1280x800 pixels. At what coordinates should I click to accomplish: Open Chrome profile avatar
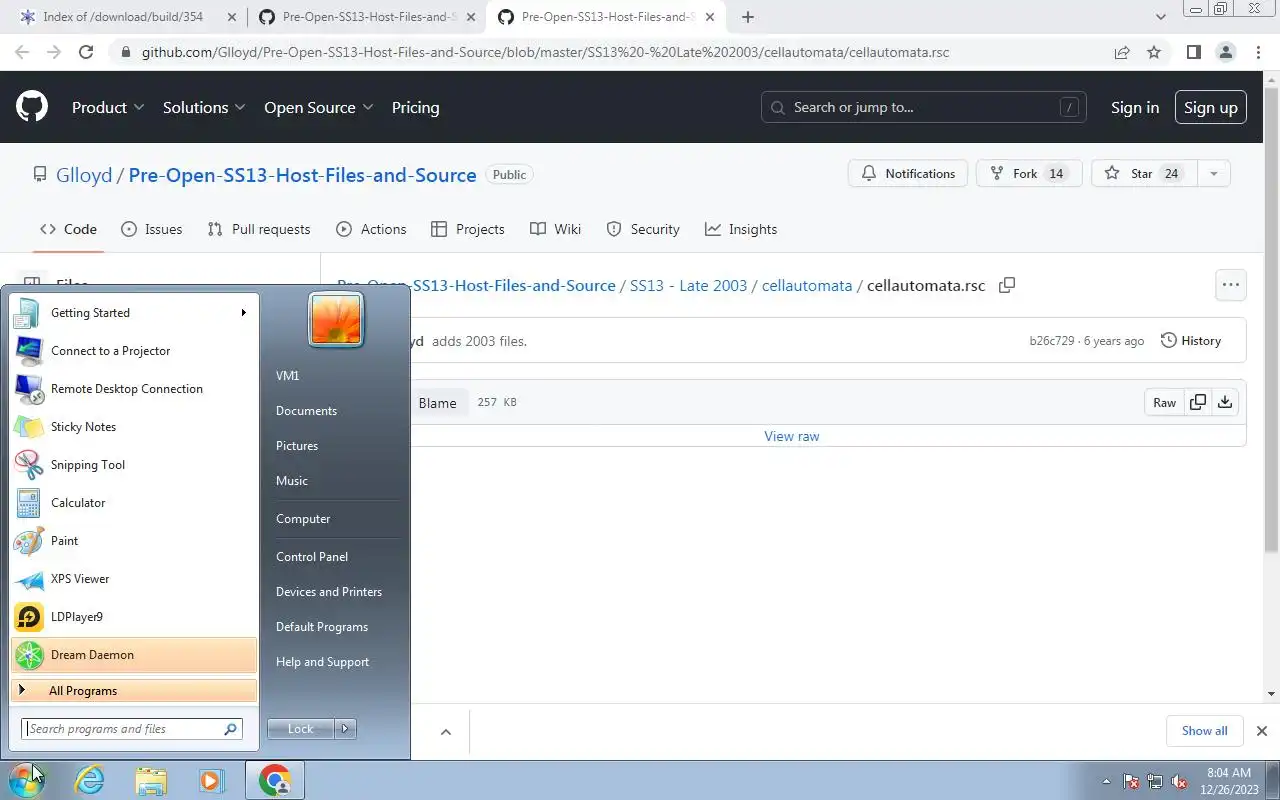(x=1225, y=52)
